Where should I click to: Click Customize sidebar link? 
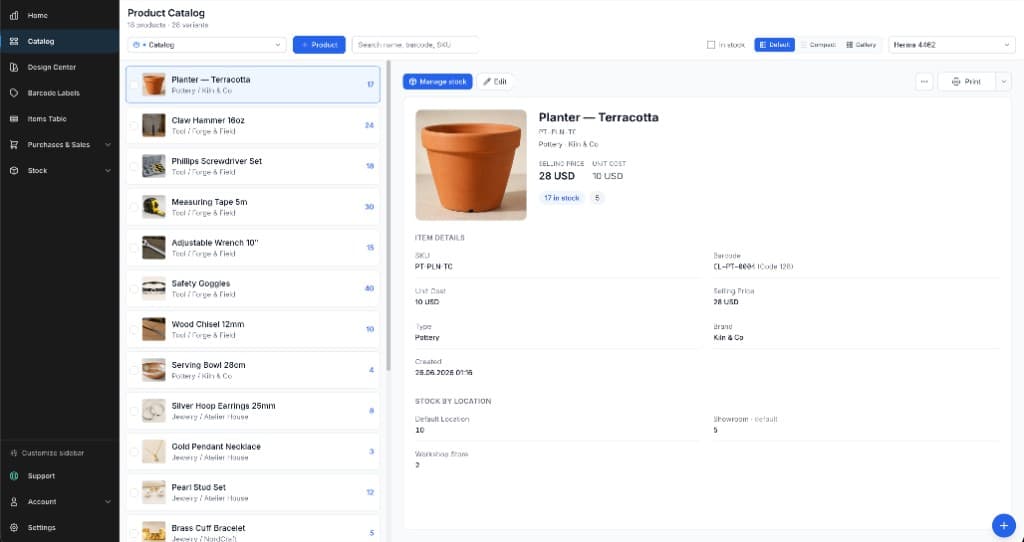[x=52, y=453]
